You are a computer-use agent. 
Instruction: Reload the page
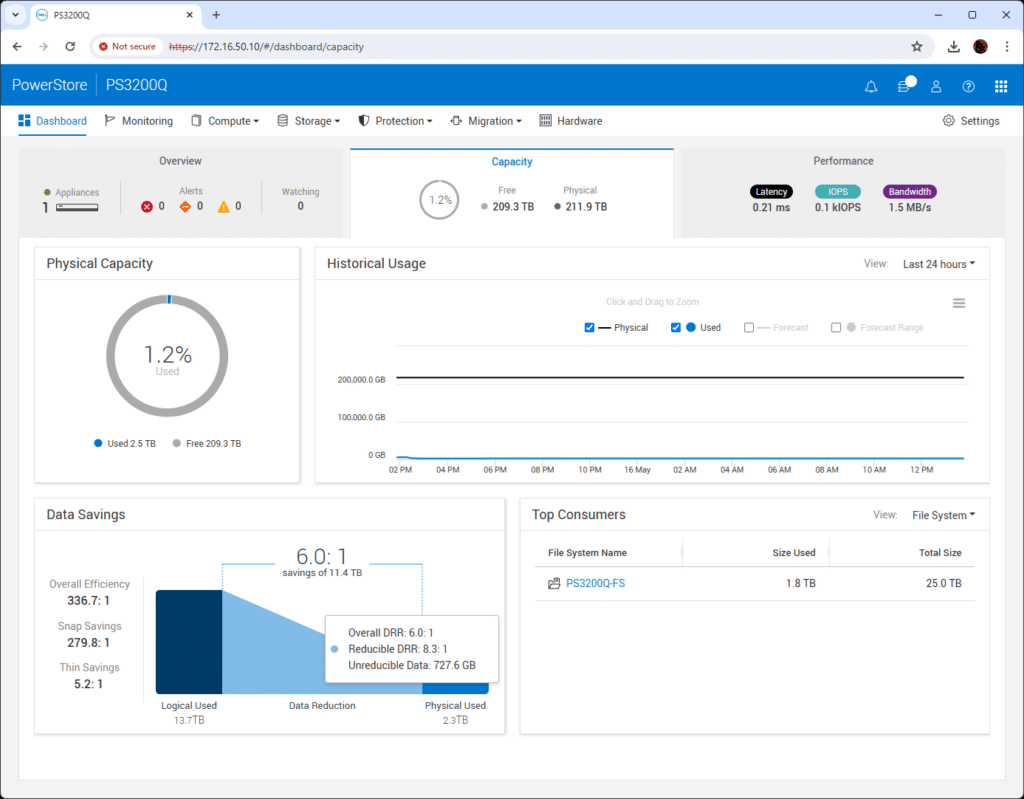(x=70, y=46)
